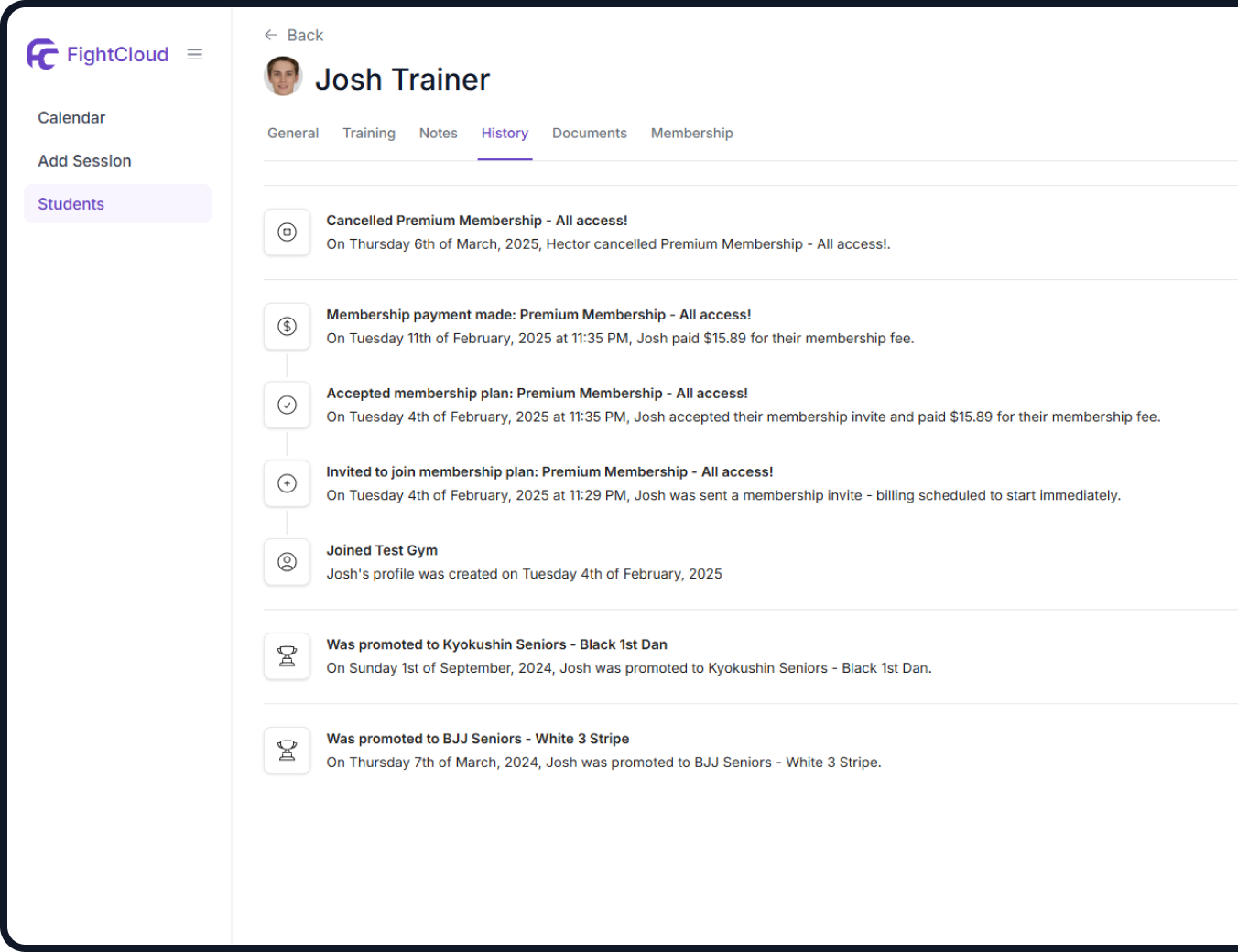Open the Training tab
This screenshot has width=1238, height=952.
point(369,134)
